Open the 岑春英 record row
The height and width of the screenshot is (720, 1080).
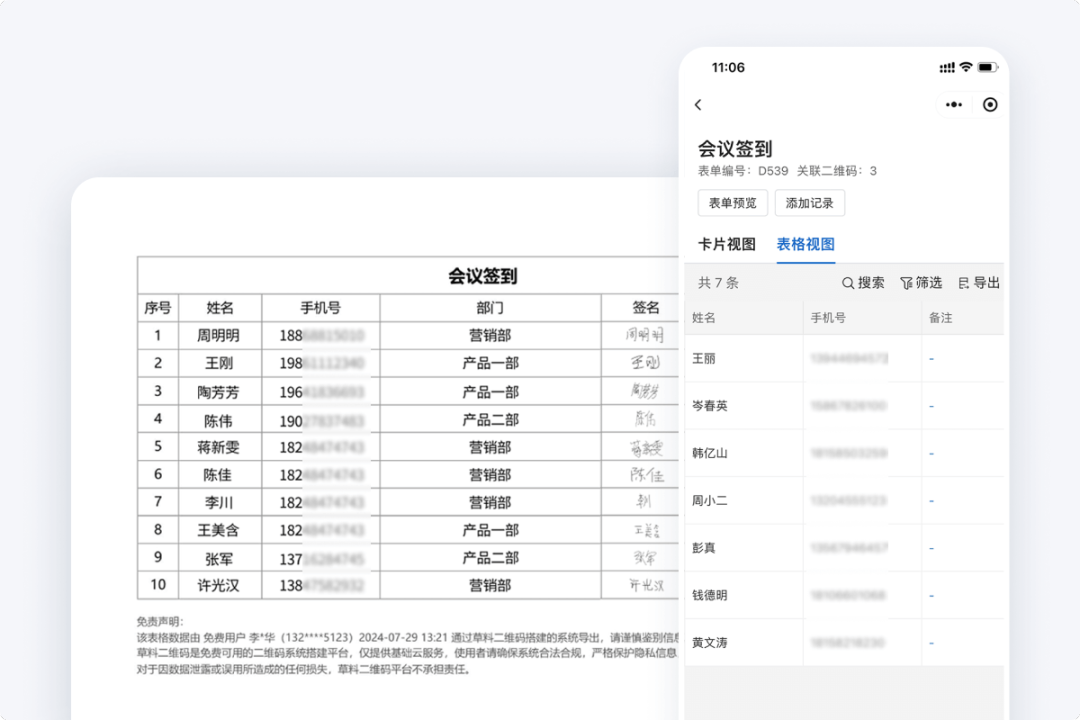pyautogui.click(x=710, y=406)
